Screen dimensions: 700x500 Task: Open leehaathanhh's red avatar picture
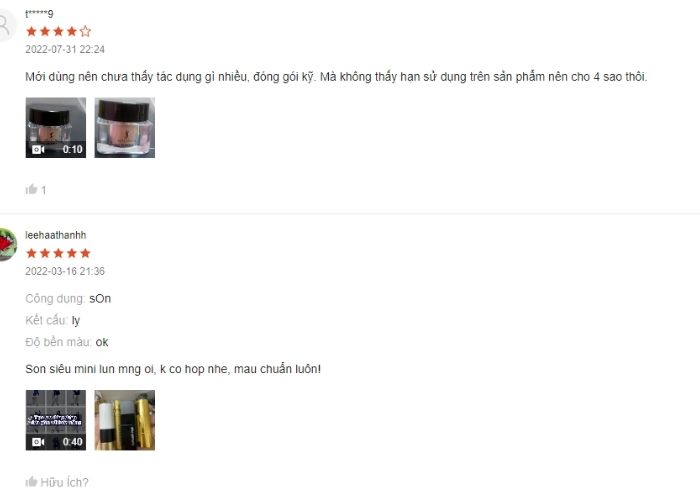tap(7, 244)
